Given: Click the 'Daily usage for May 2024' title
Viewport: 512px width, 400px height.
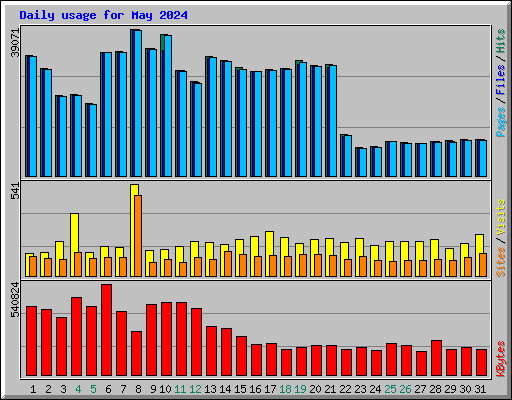Looking at the screenshot, I should tap(103, 15).
